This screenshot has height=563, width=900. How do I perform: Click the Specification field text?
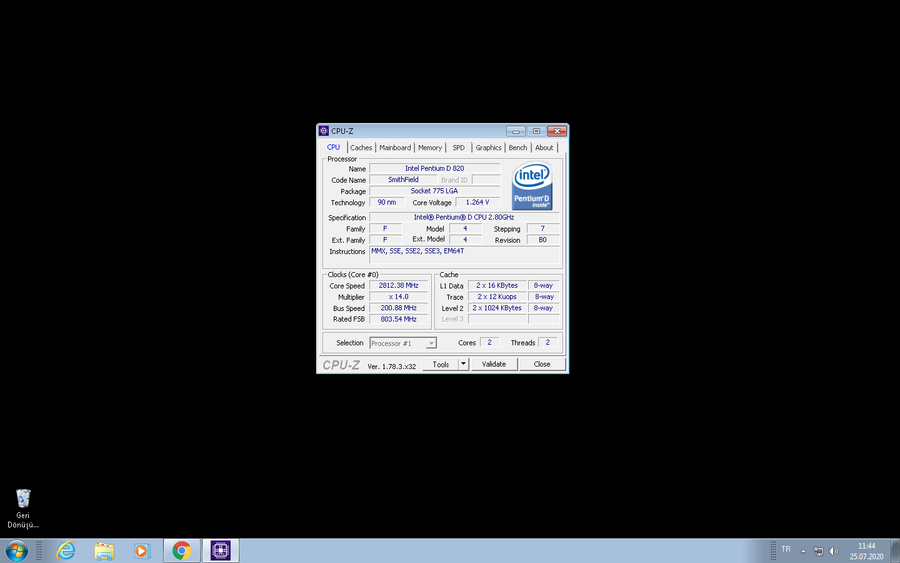464,218
